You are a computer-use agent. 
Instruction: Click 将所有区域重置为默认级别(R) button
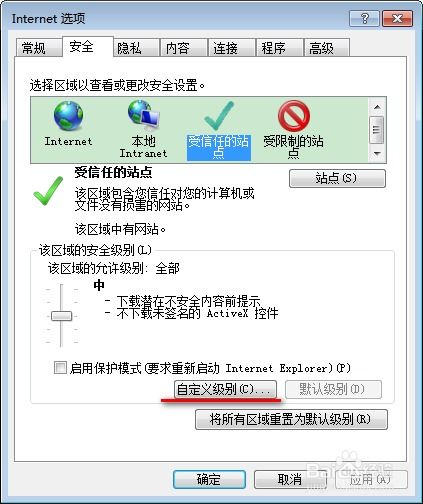pyautogui.click(x=291, y=419)
